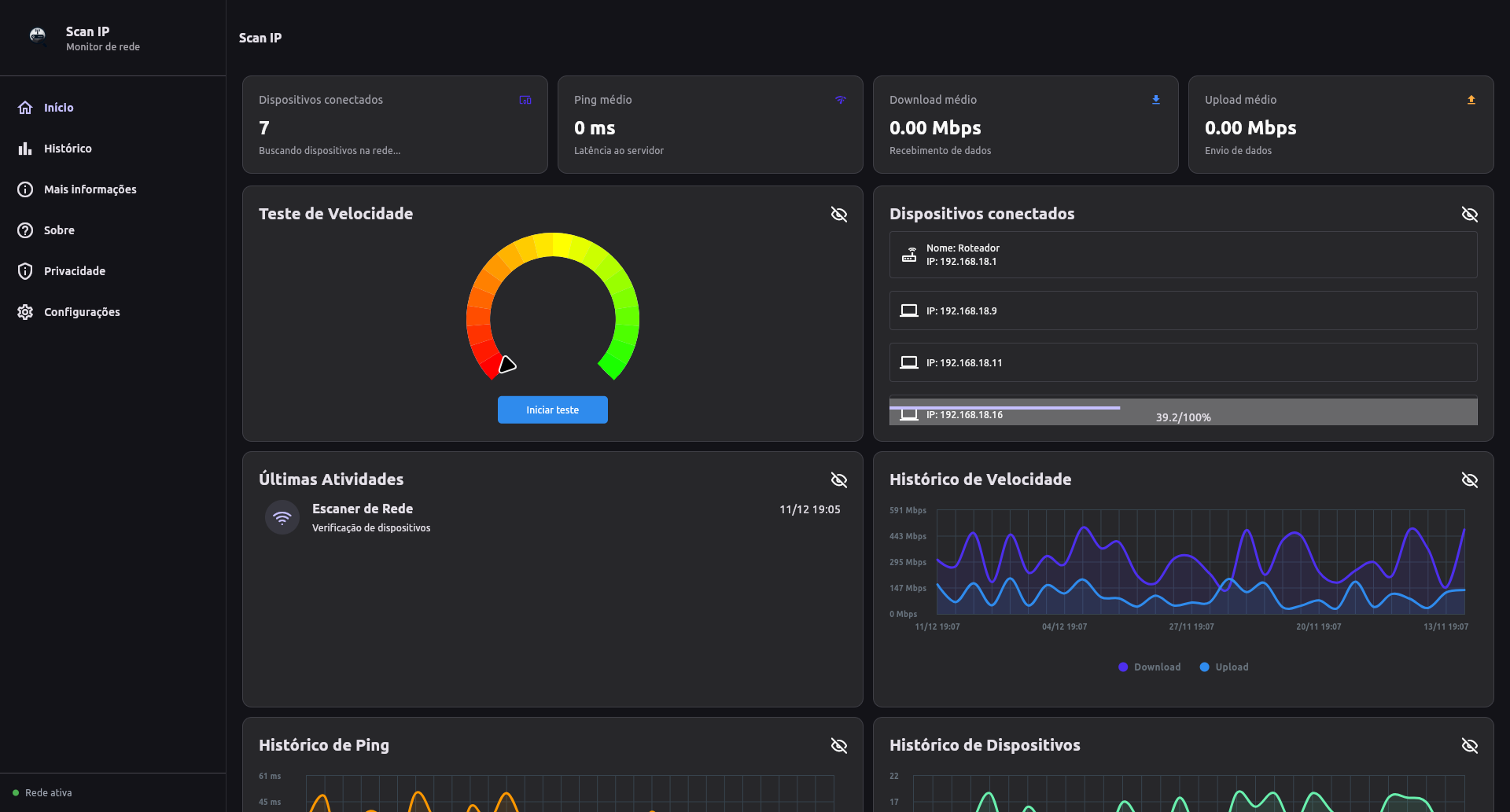Click the download arrow icon in Download médio

1156,100
